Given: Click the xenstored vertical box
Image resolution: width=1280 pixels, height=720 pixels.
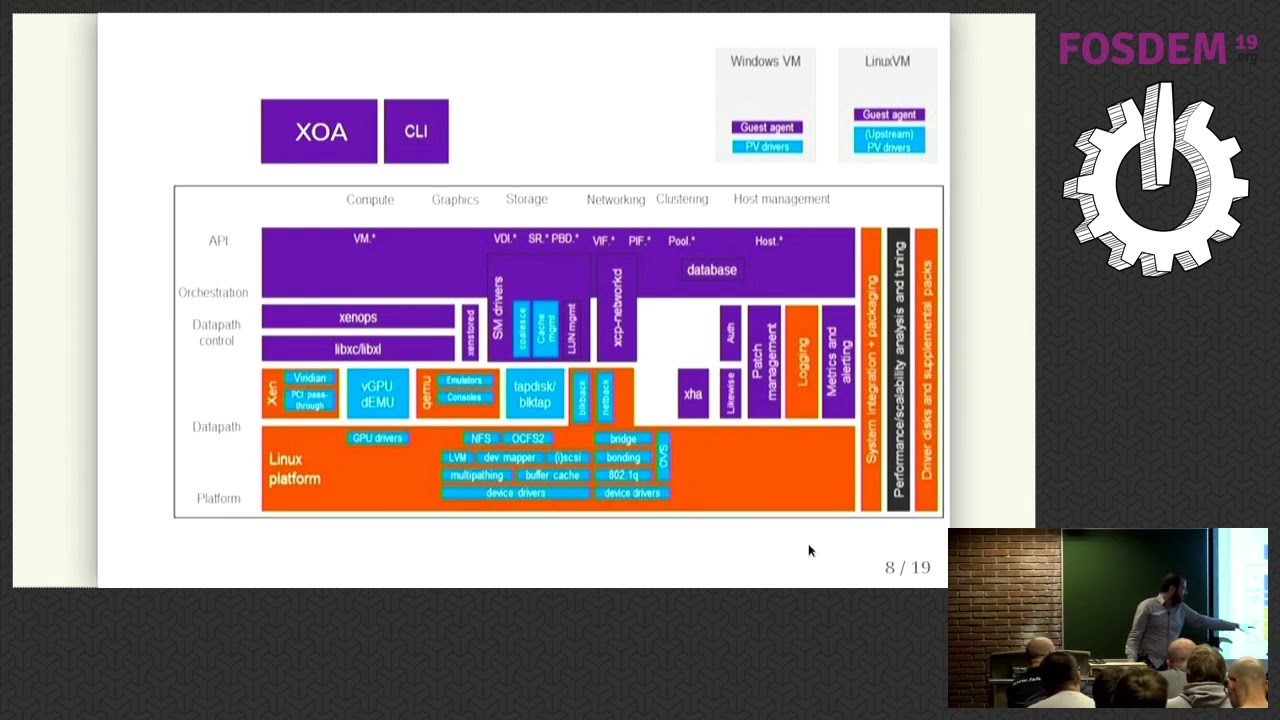Looking at the screenshot, I should (470, 333).
